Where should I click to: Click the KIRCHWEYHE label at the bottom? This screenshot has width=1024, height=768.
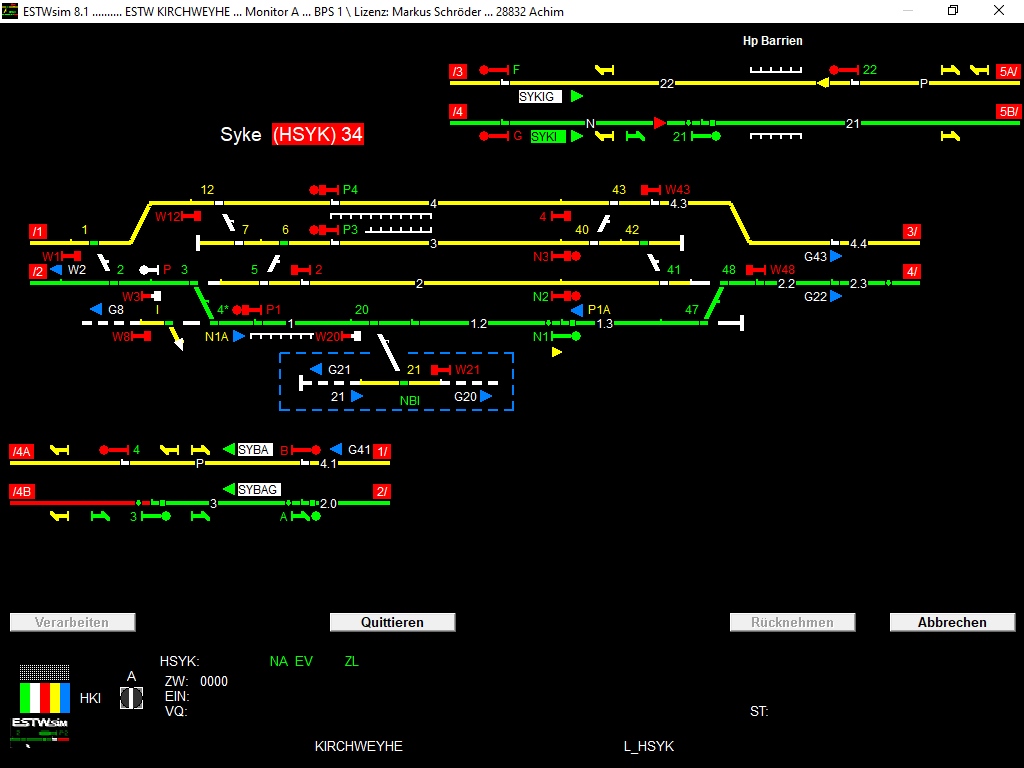tap(358, 746)
